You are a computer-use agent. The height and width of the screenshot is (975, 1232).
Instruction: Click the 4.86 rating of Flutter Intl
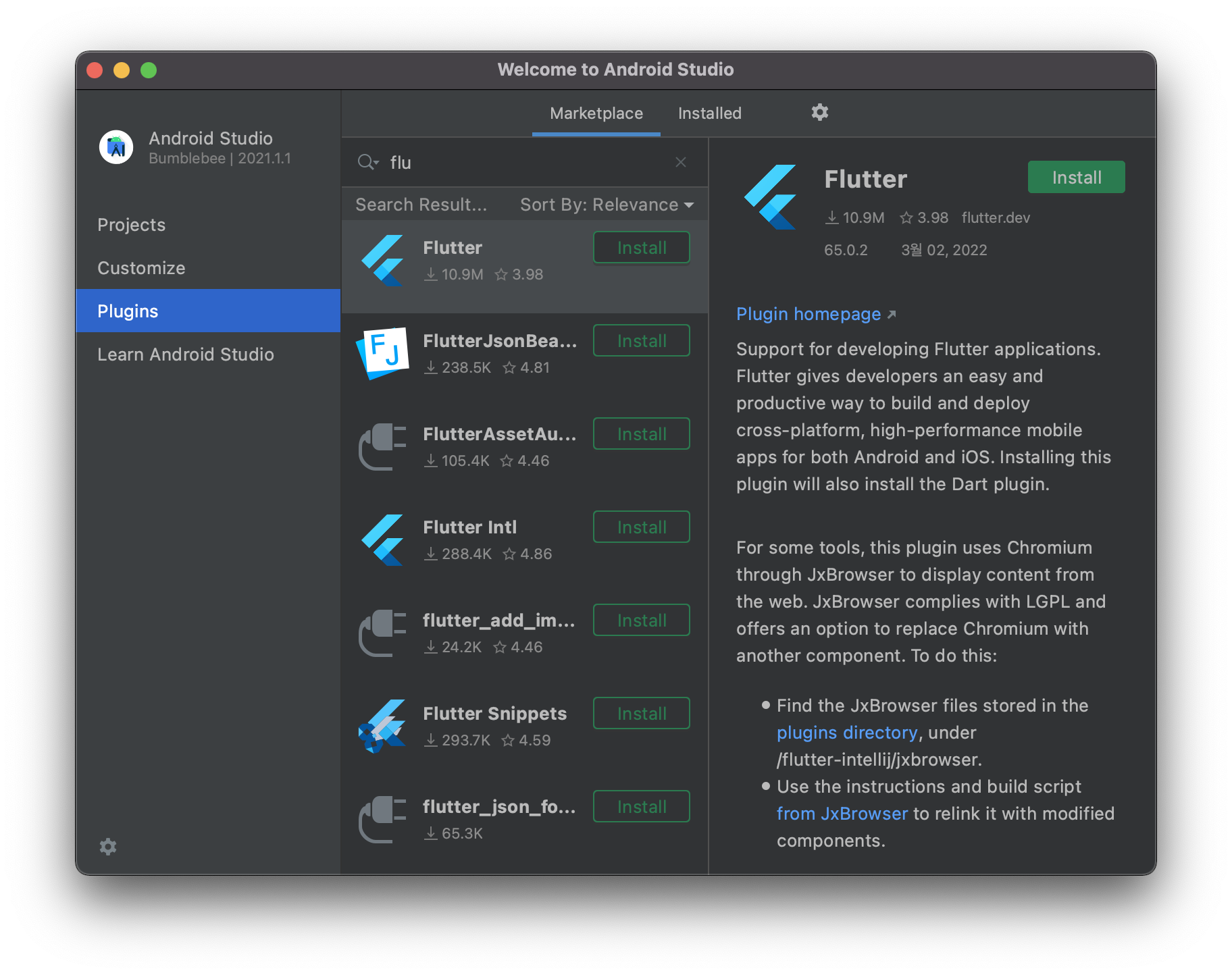point(536,554)
